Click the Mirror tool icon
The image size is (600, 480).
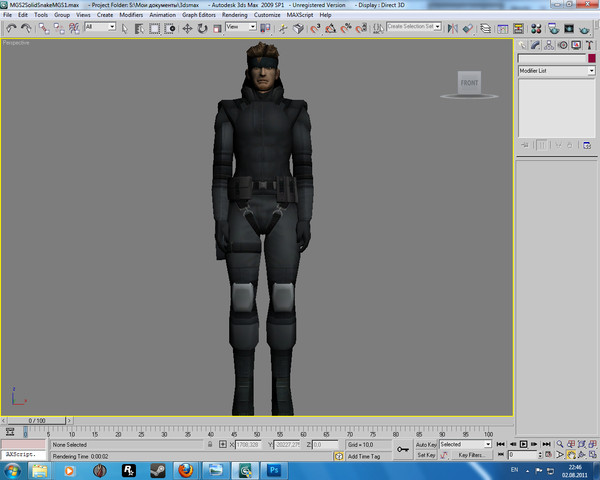tap(453, 29)
